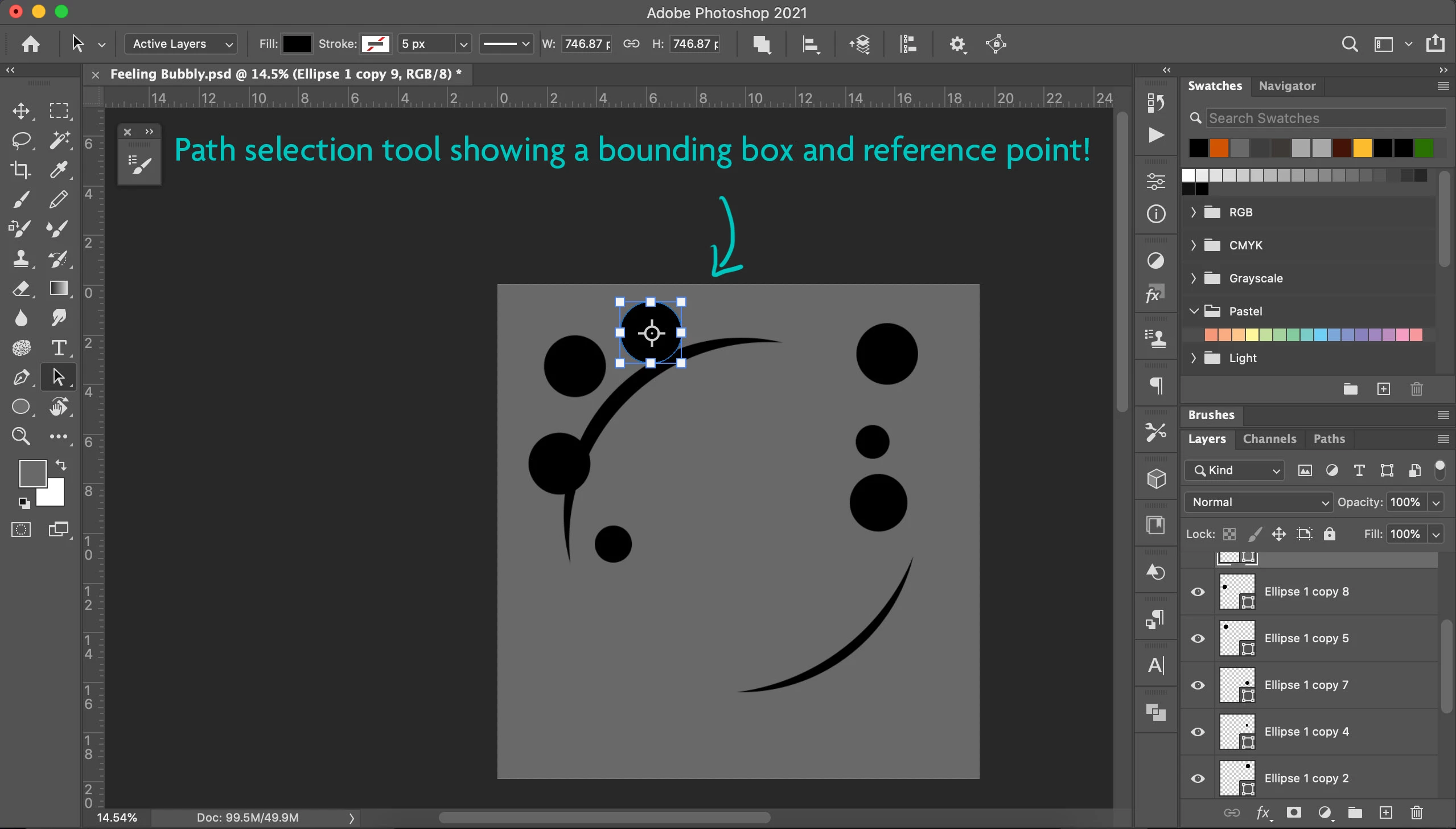Click the gear settings icon in options bar
The width and height of the screenshot is (1456, 829).
[957, 44]
